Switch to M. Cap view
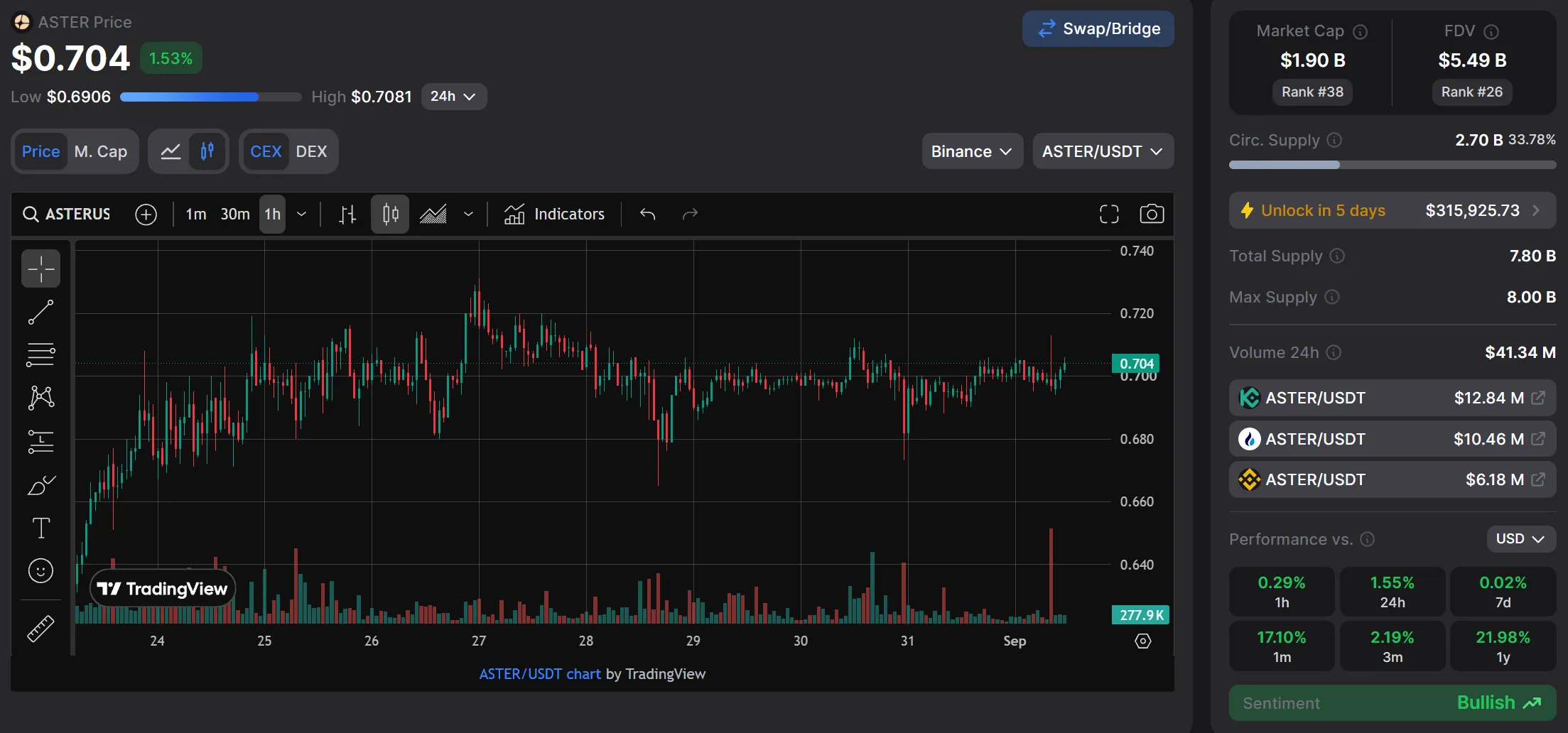 point(101,151)
